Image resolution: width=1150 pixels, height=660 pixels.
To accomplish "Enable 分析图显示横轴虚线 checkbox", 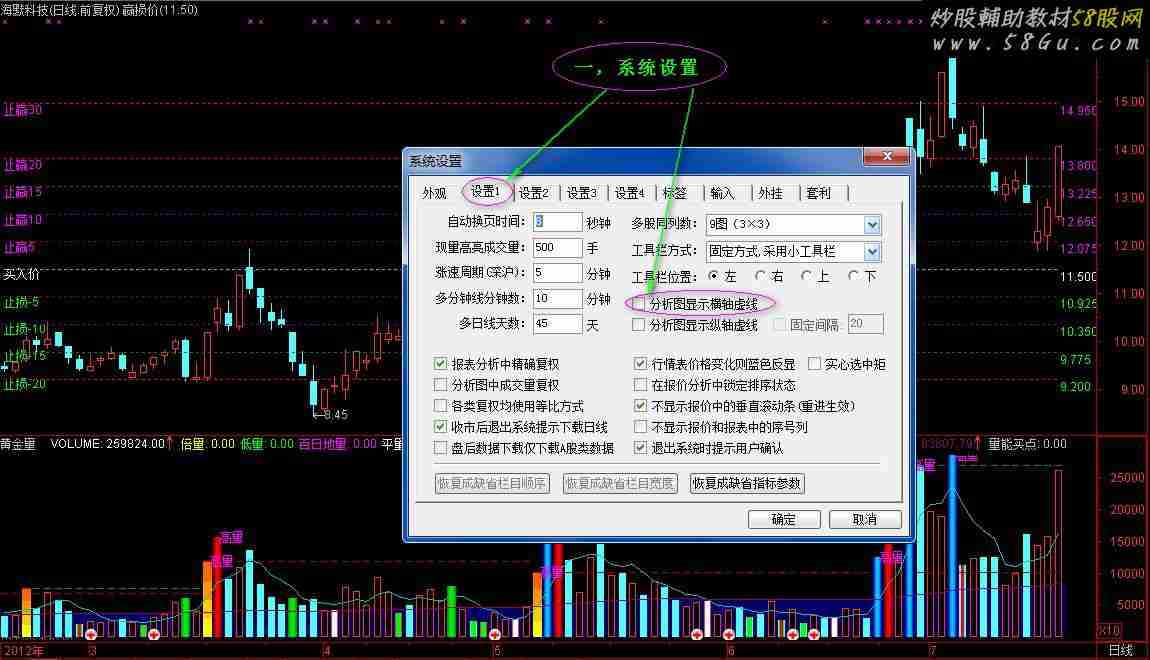I will click(x=639, y=303).
